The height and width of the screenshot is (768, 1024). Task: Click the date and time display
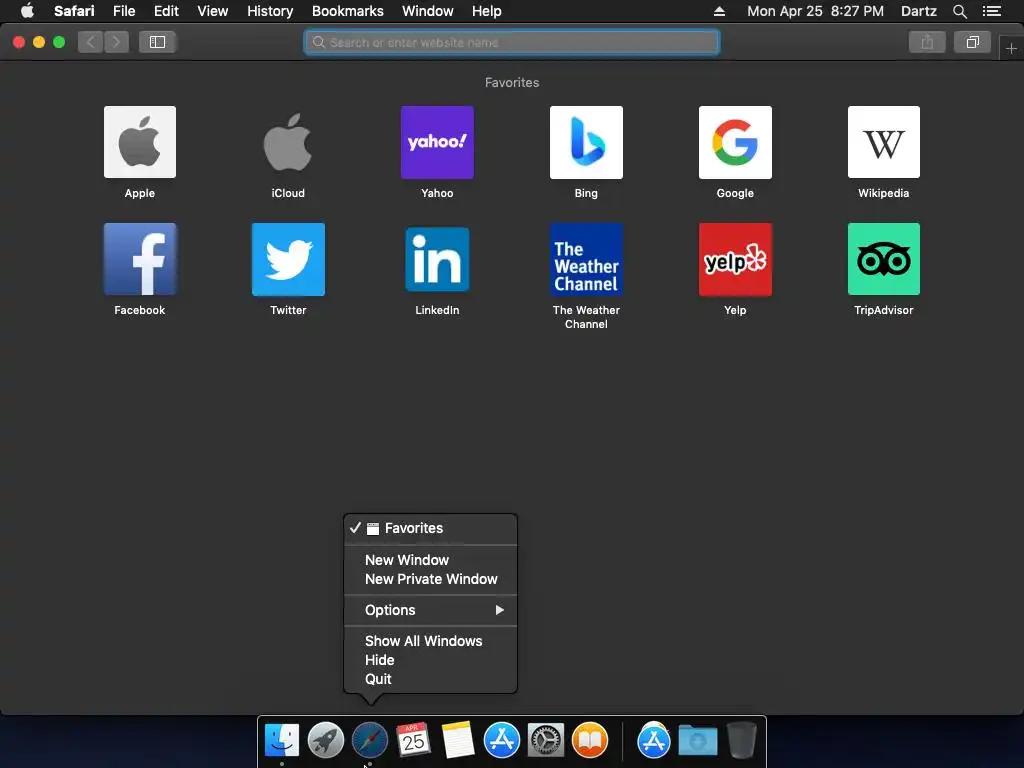click(x=815, y=11)
